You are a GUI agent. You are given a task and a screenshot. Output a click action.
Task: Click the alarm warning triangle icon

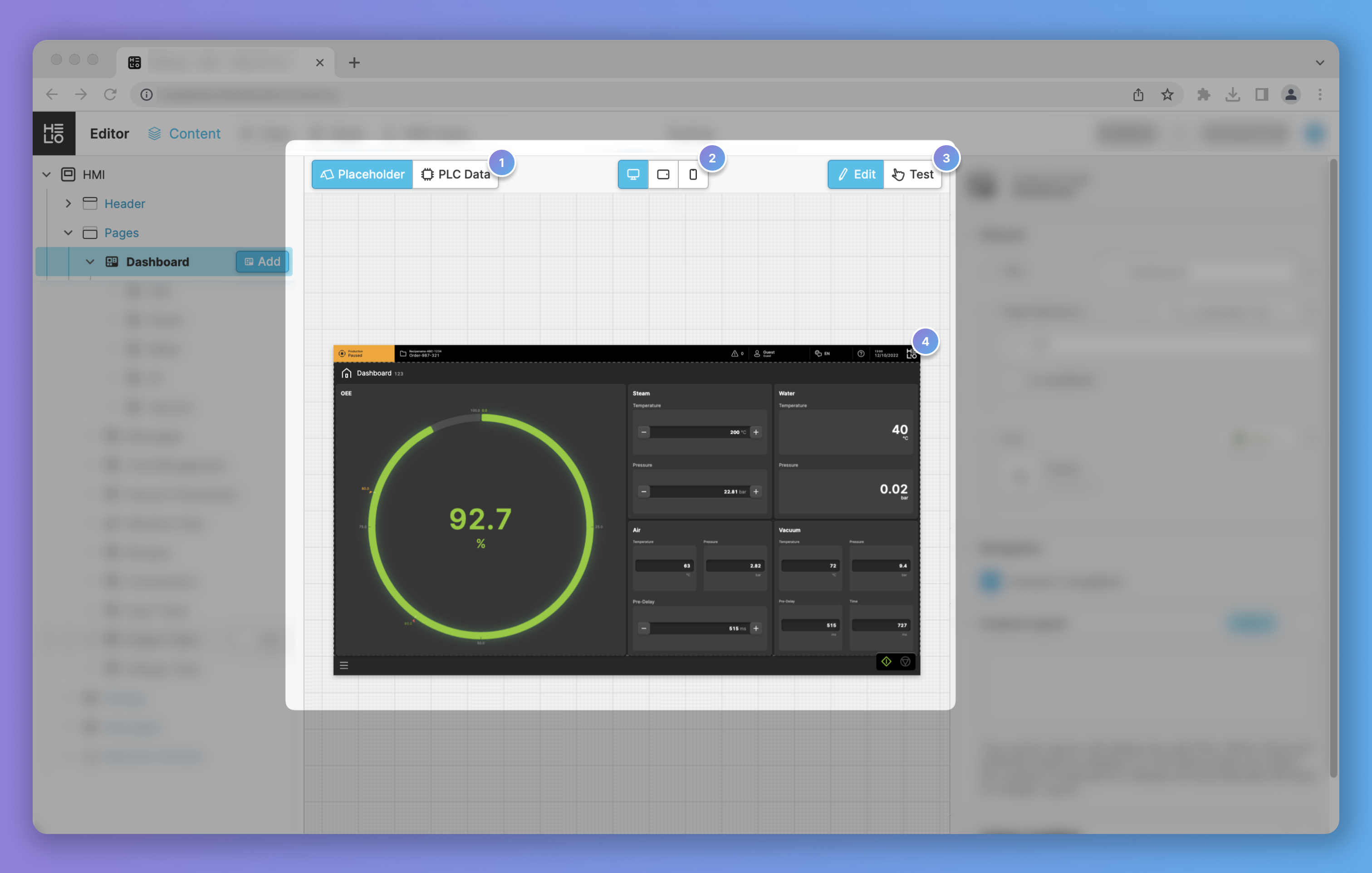[735, 354]
